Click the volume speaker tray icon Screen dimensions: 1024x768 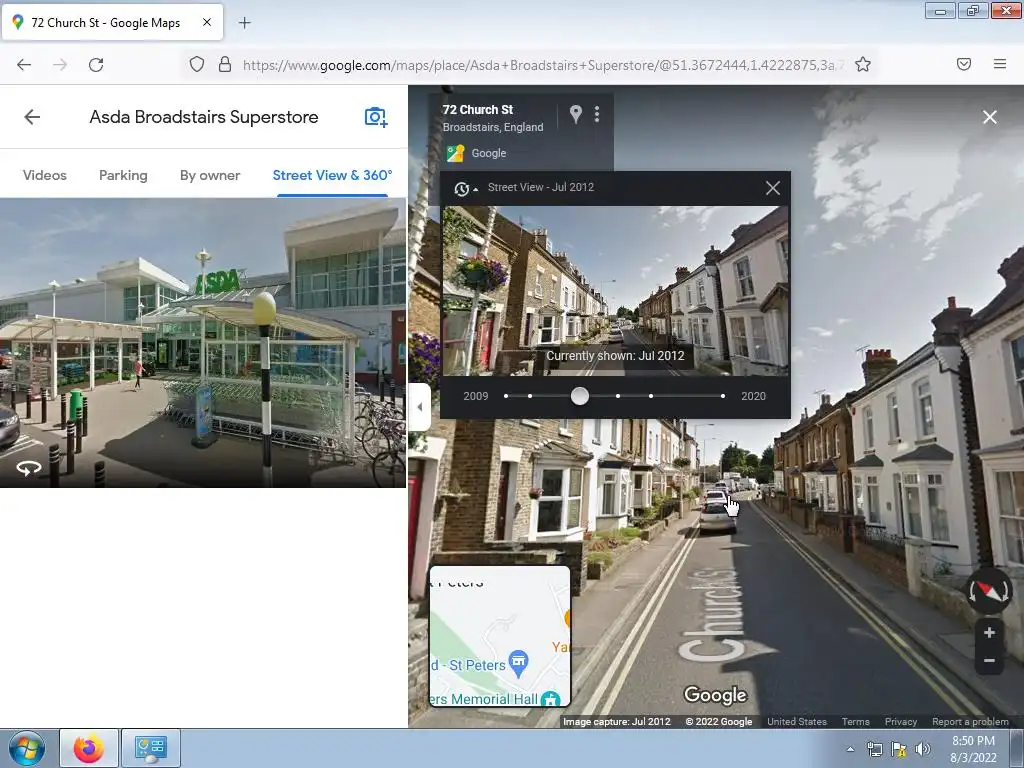923,749
